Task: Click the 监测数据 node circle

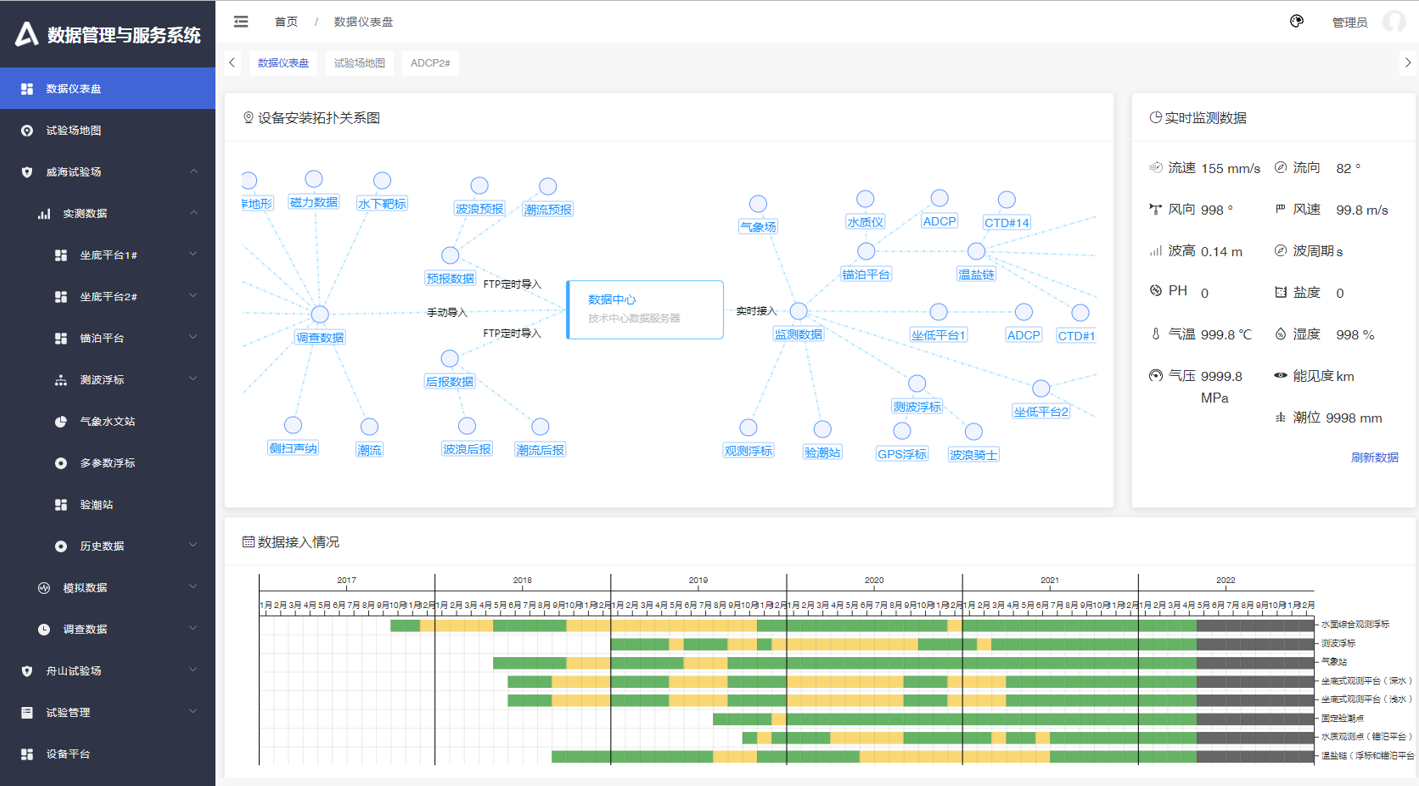Action: coord(798,312)
